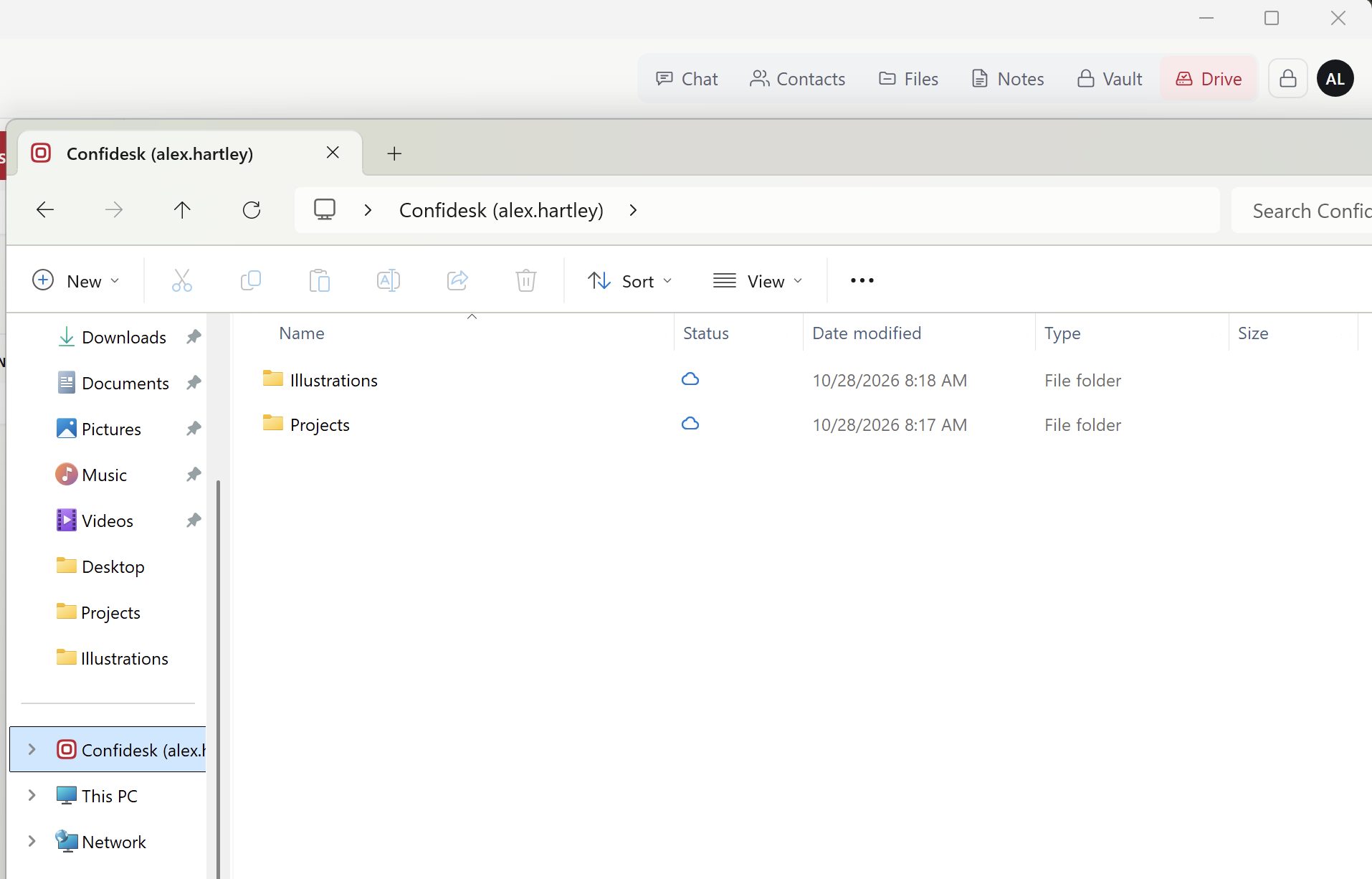The image size is (1372, 879).
Task: Click the Cut scissors icon
Action: click(182, 280)
